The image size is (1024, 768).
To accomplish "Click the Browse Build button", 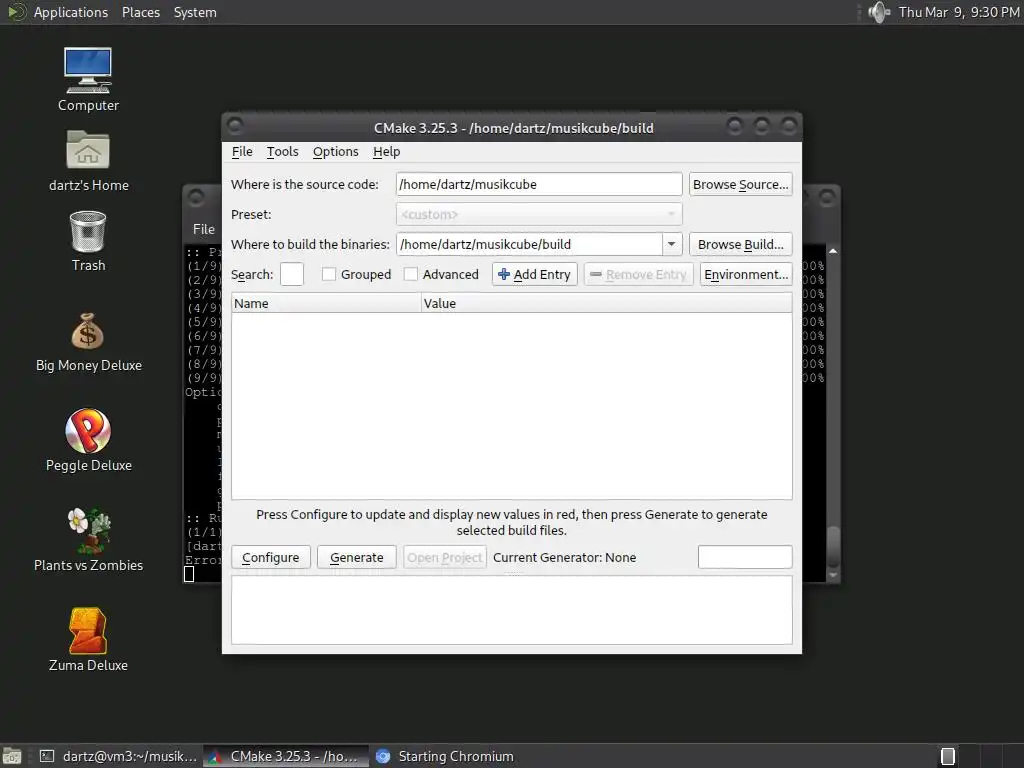I will click(741, 244).
